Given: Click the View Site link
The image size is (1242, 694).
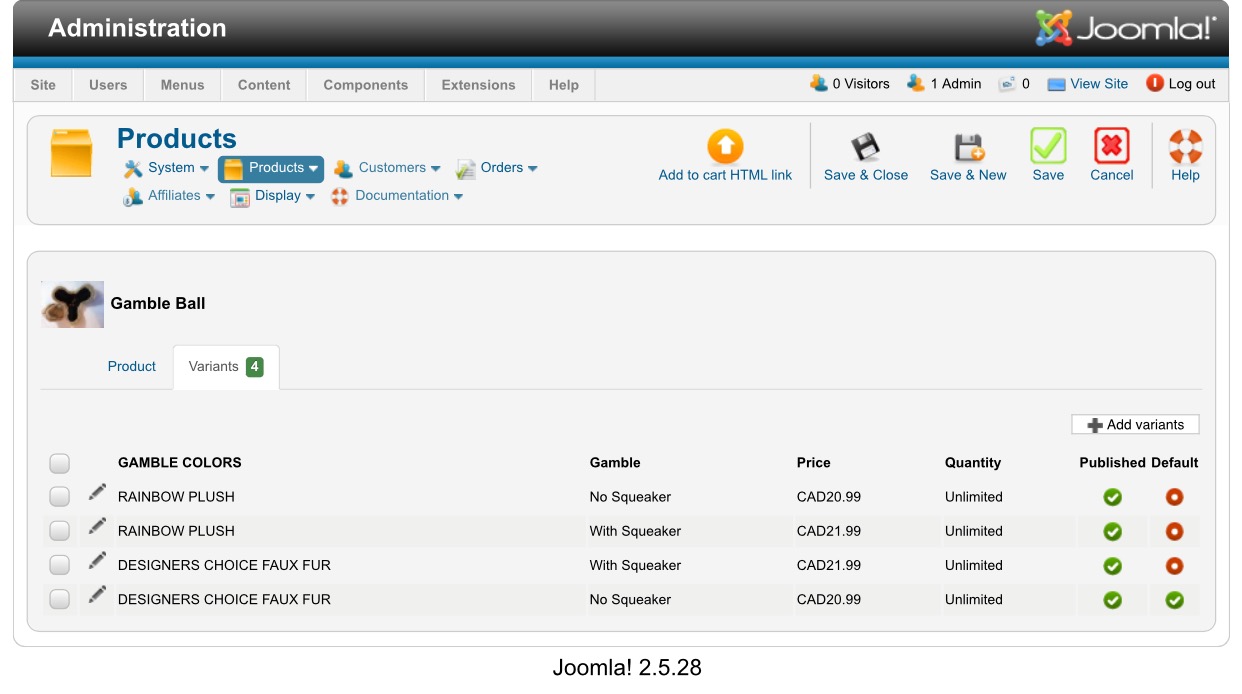Looking at the screenshot, I should [1099, 84].
